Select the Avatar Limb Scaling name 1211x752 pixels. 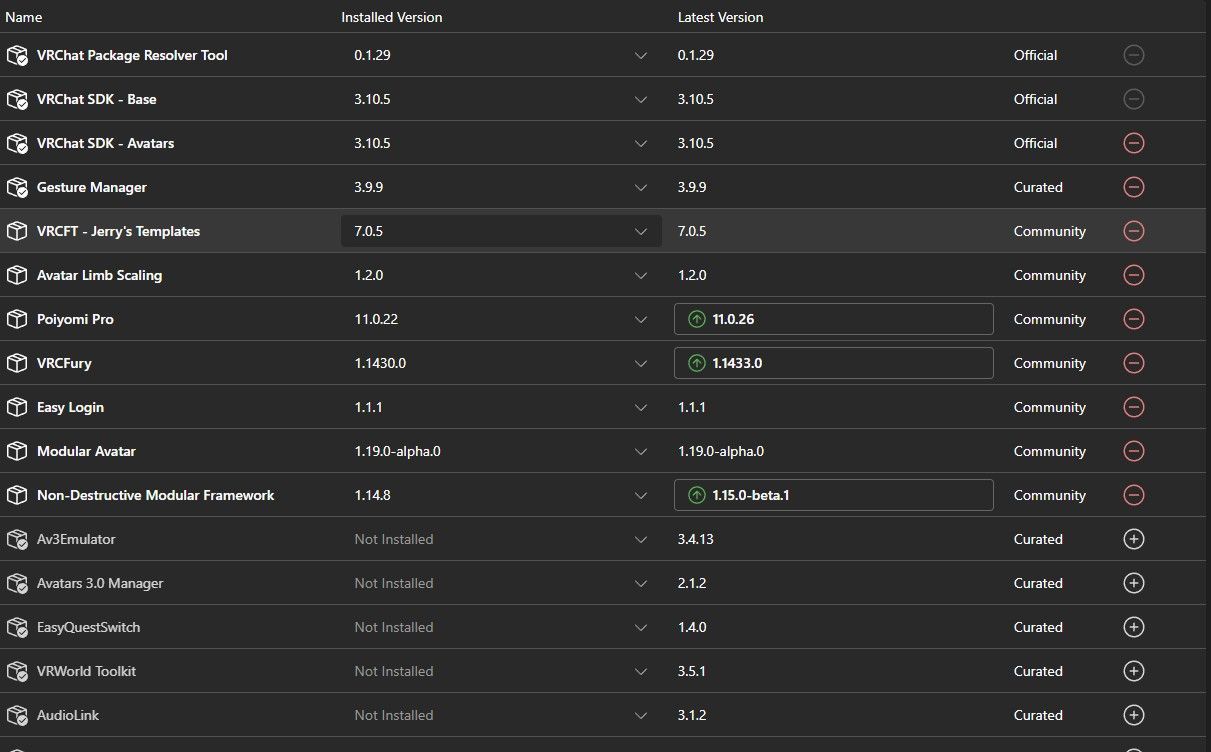tap(99, 275)
